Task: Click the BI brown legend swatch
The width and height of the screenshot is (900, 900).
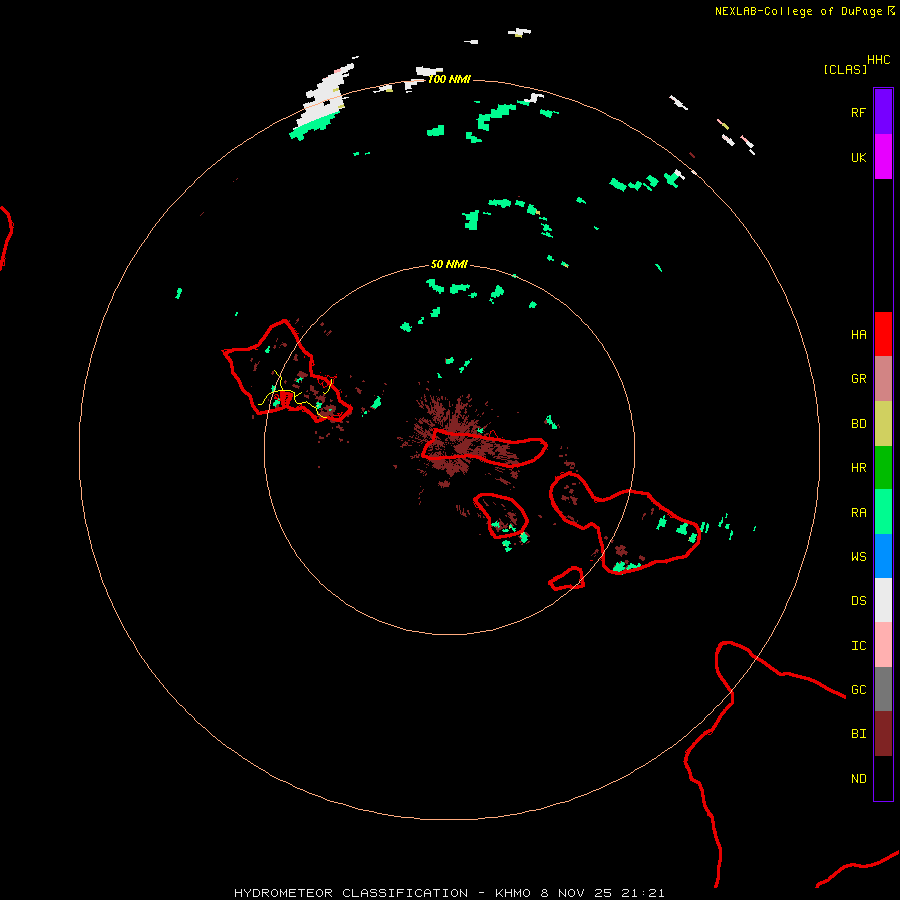Action: point(883,734)
